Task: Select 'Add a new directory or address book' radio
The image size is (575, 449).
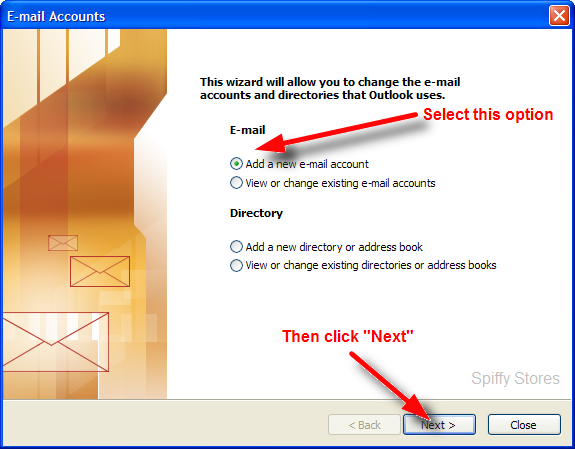Action: tap(236, 247)
